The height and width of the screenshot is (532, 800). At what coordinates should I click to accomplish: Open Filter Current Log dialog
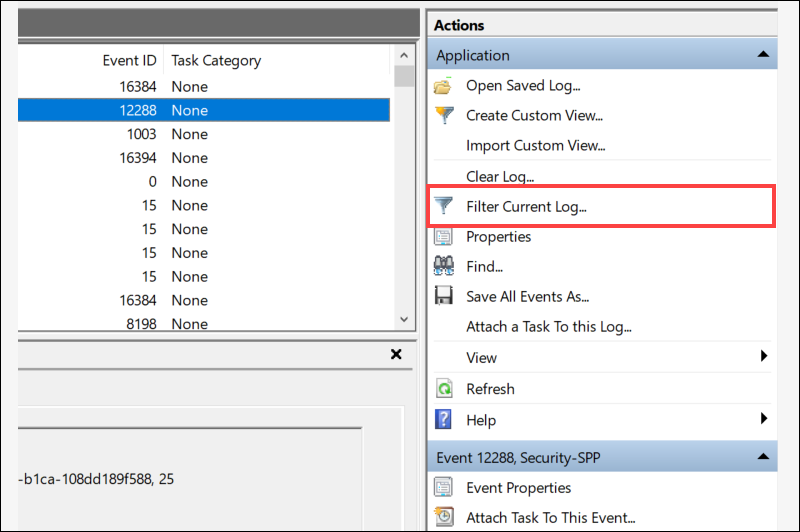pos(526,207)
